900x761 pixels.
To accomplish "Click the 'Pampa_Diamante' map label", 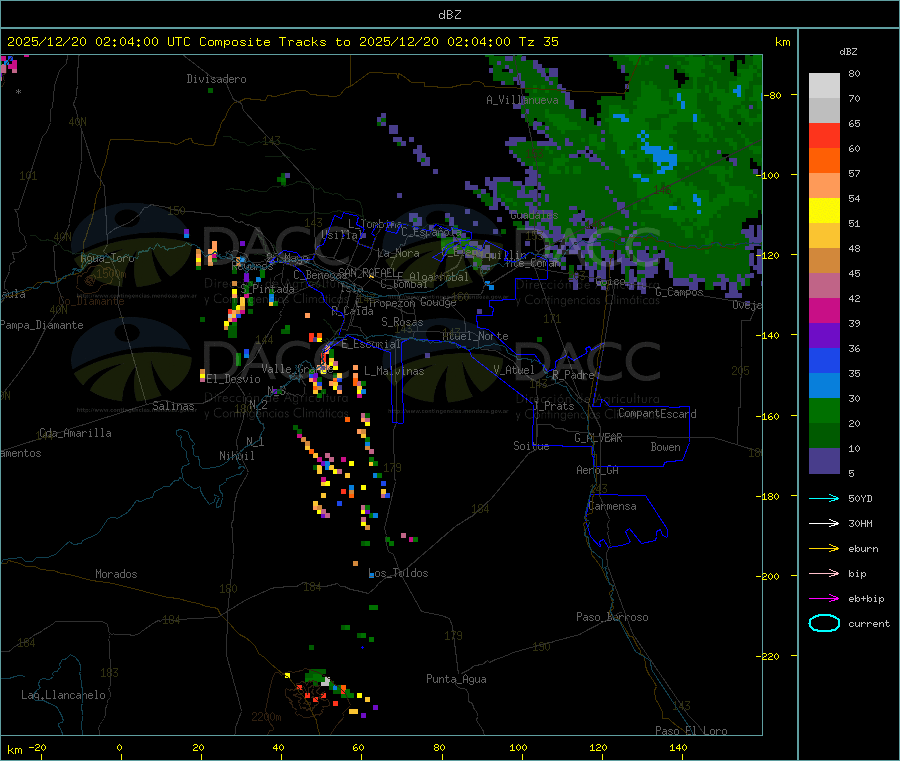I will pos(42,325).
